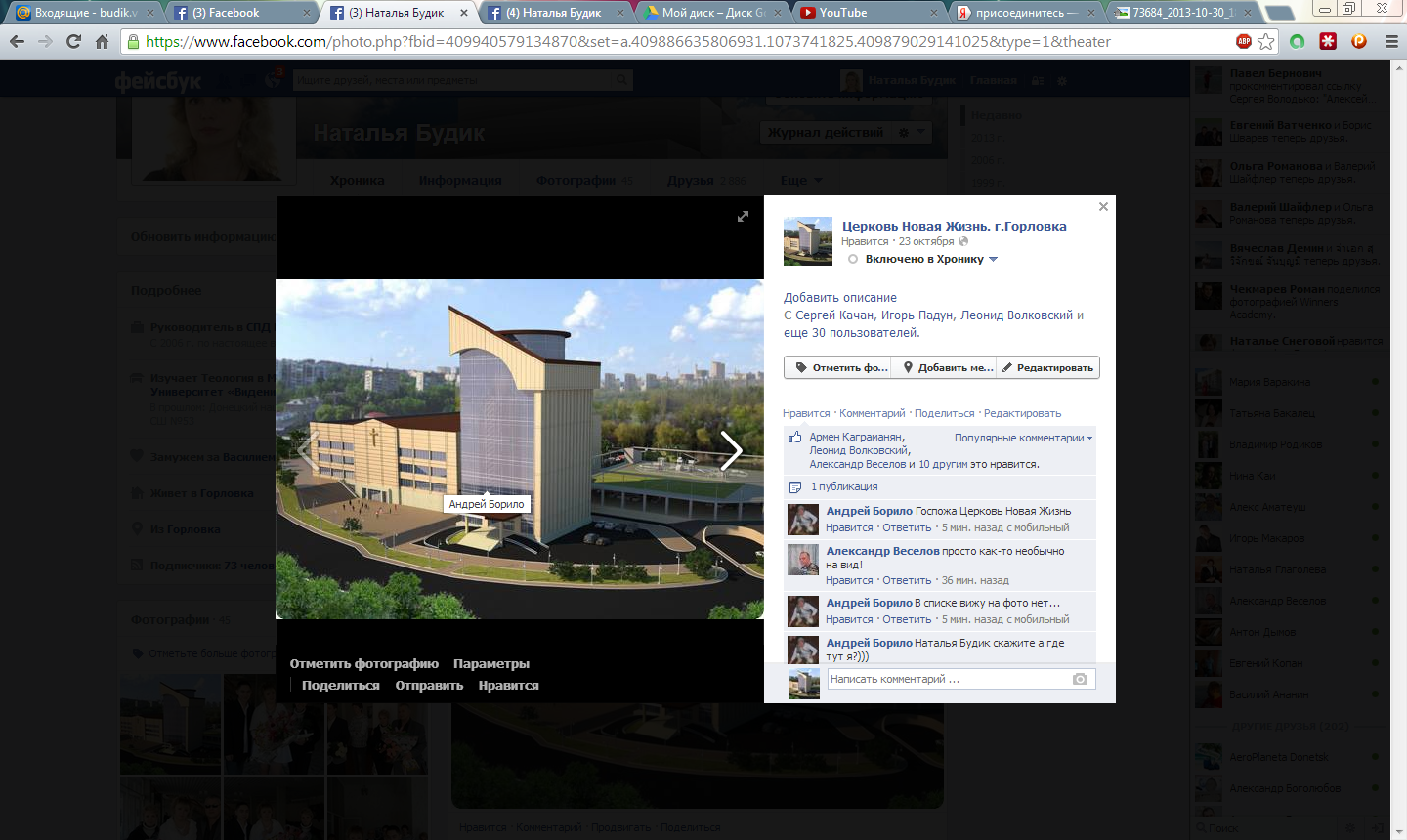This screenshot has width=1407, height=840.
Task: Click Отметить фотографию below photo
Action: pos(363,664)
